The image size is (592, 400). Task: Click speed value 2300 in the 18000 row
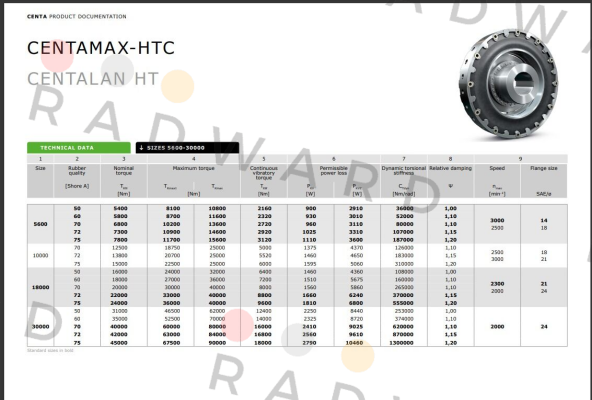tap(497, 284)
